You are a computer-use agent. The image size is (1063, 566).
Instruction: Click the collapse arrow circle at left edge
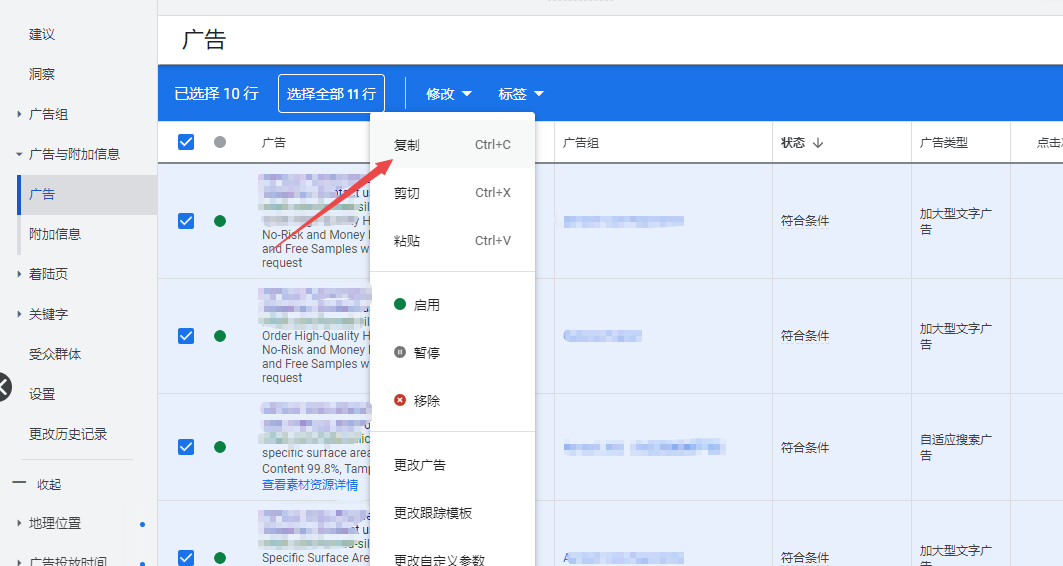[x=3, y=387]
